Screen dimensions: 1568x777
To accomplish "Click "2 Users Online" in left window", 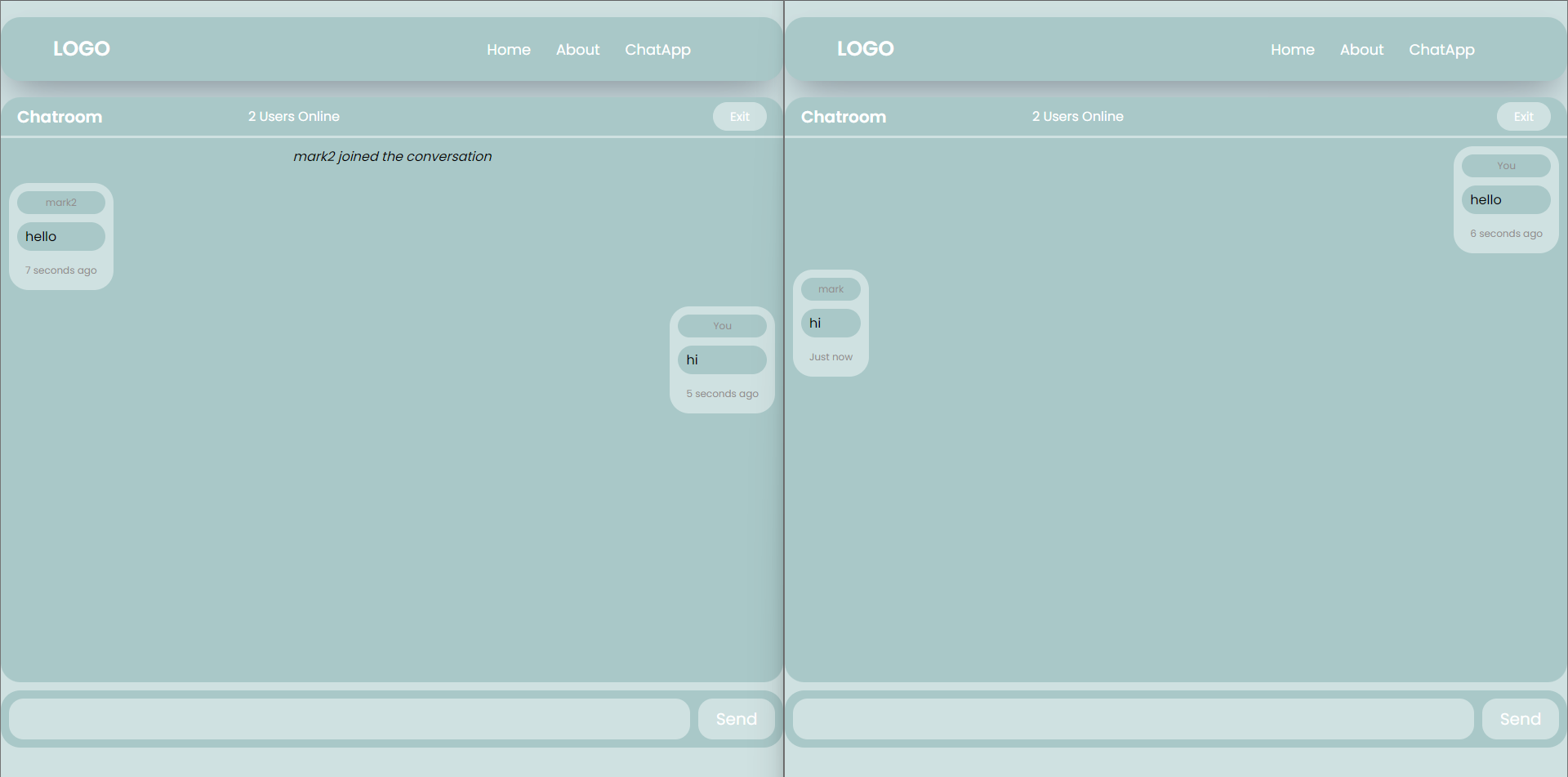I will [x=294, y=117].
